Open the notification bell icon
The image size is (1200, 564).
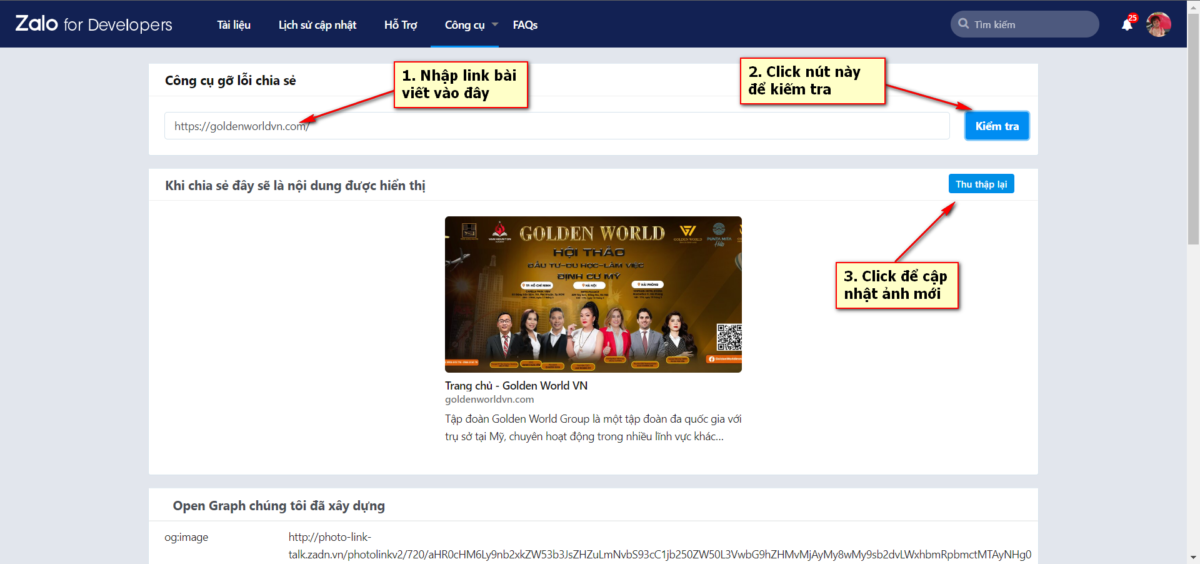1127,24
